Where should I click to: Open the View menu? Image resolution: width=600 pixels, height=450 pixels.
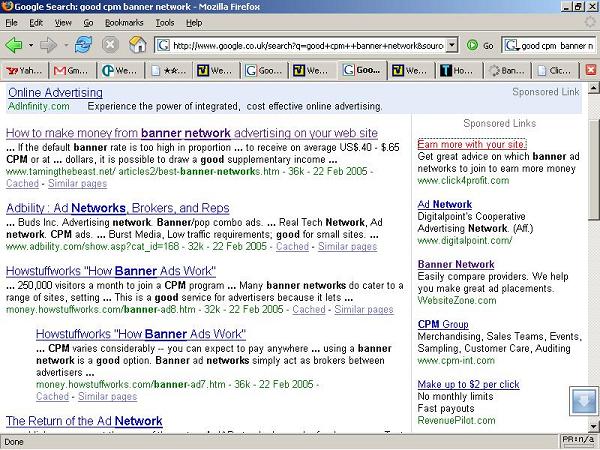pyautogui.click(x=63, y=23)
